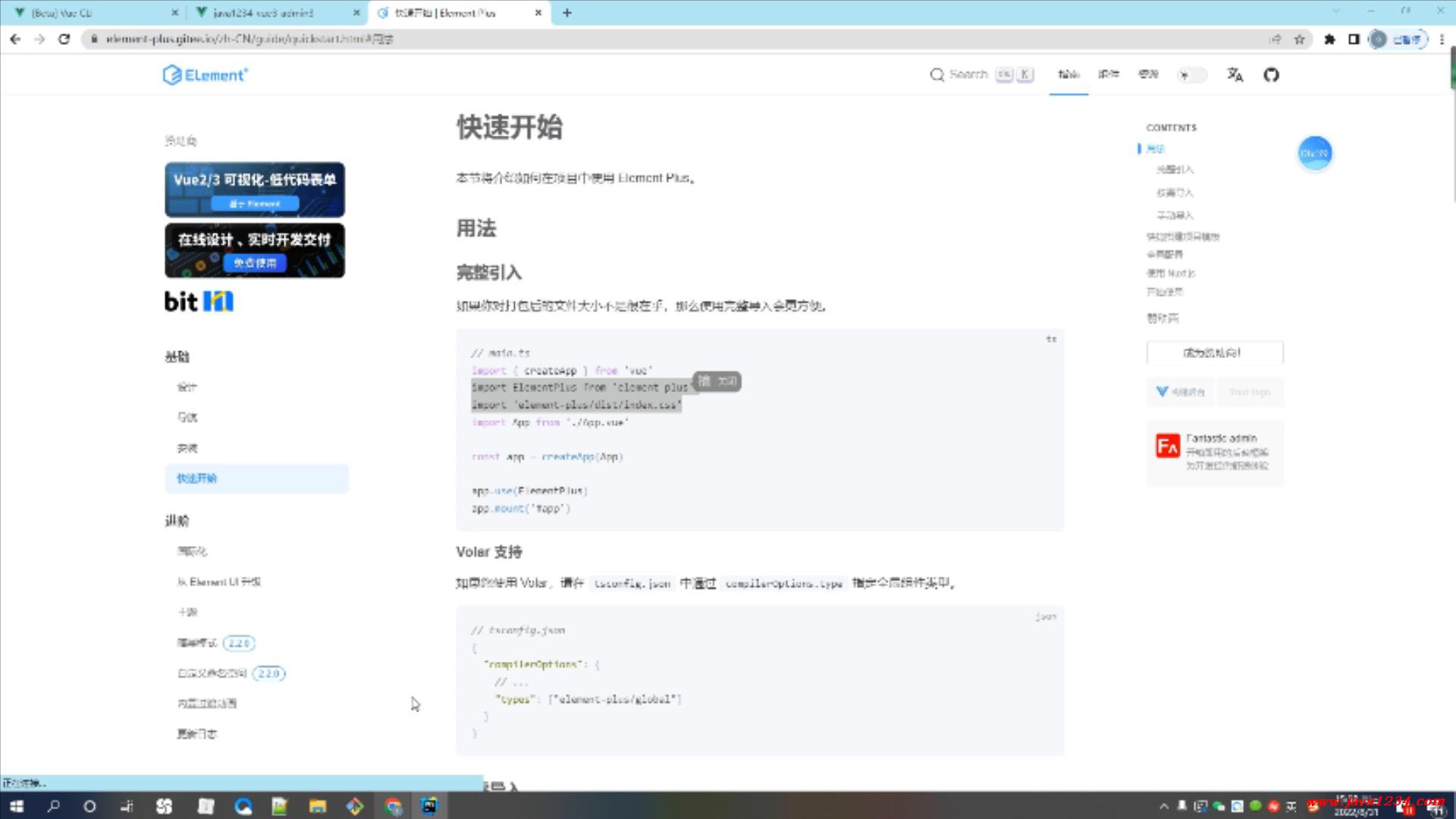Reload the page

click(x=64, y=39)
